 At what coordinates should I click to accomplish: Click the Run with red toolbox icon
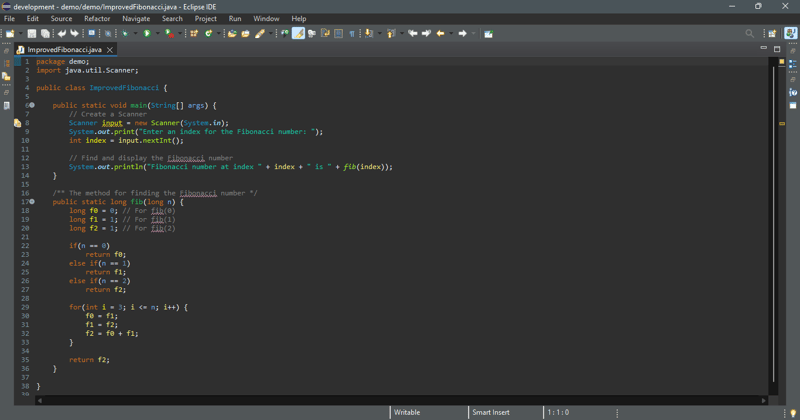[169, 34]
